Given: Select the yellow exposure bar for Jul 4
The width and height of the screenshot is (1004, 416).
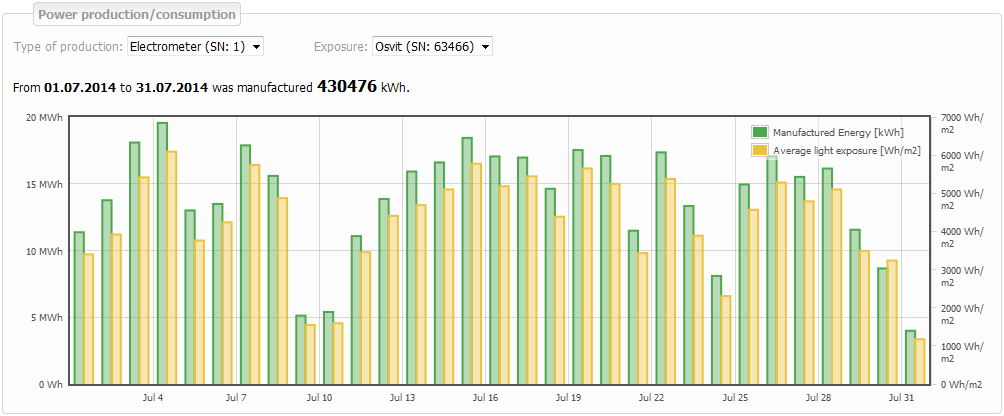Looking at the screenshot, I should (172, 268).
